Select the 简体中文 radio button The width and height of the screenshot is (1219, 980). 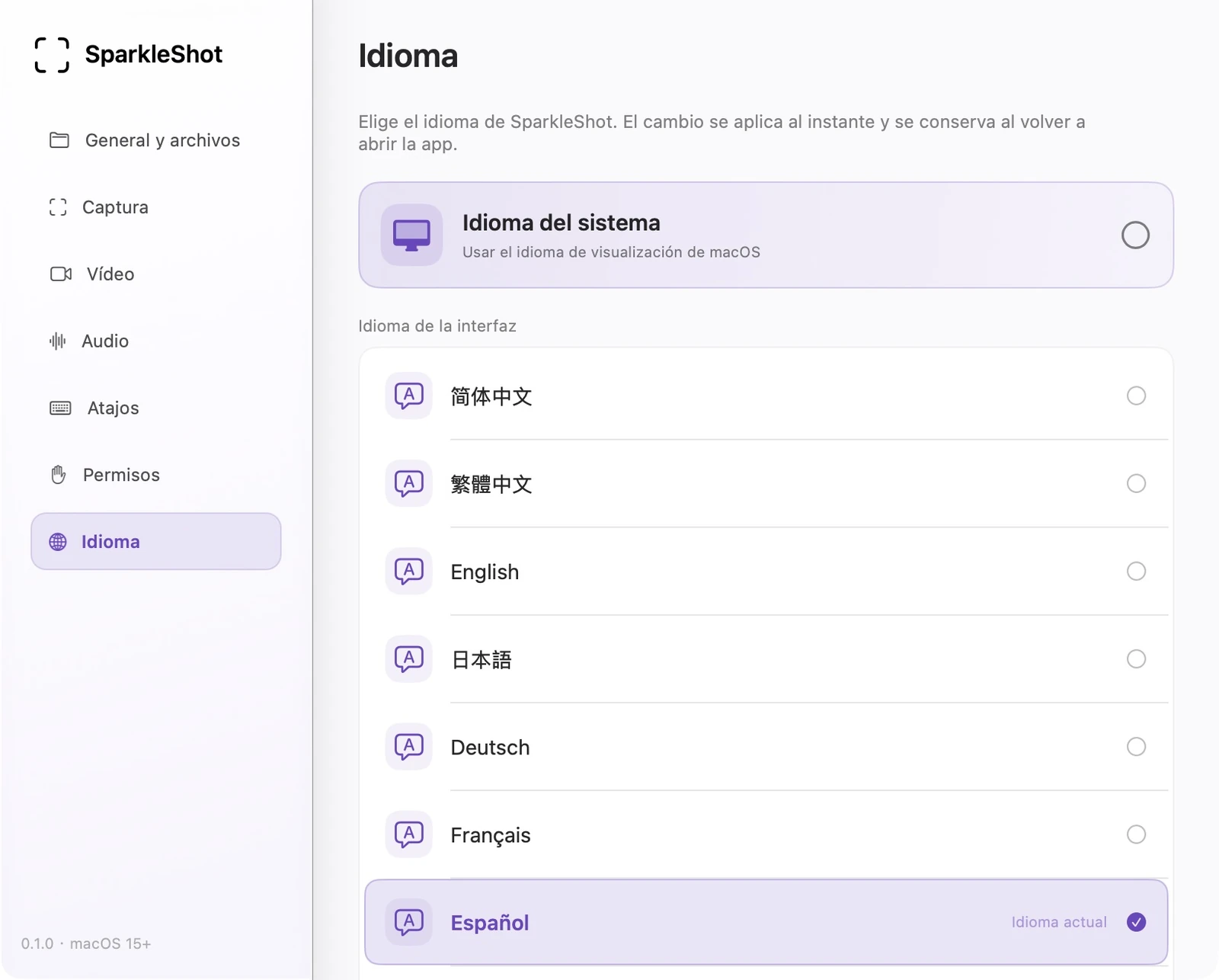tap(1136, 396)
